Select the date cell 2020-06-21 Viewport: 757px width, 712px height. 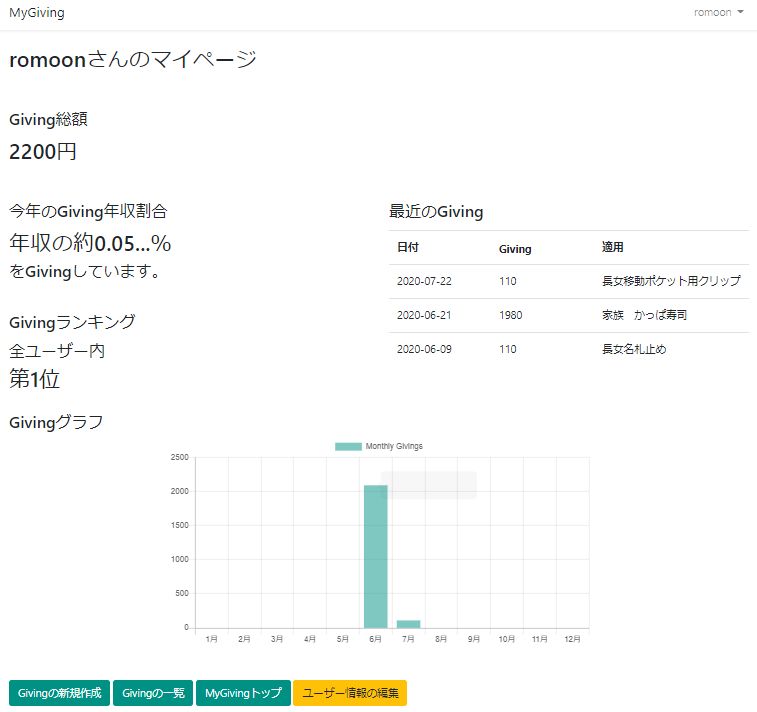click(x=424, y=315)
